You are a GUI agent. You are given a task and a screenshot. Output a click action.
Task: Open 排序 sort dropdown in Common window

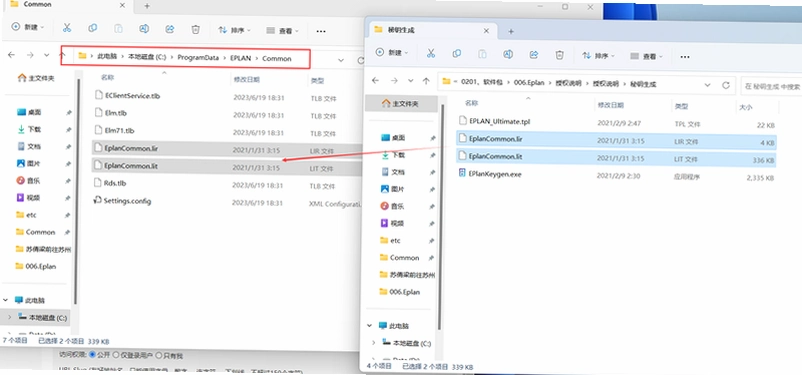[x=235, y=30]
